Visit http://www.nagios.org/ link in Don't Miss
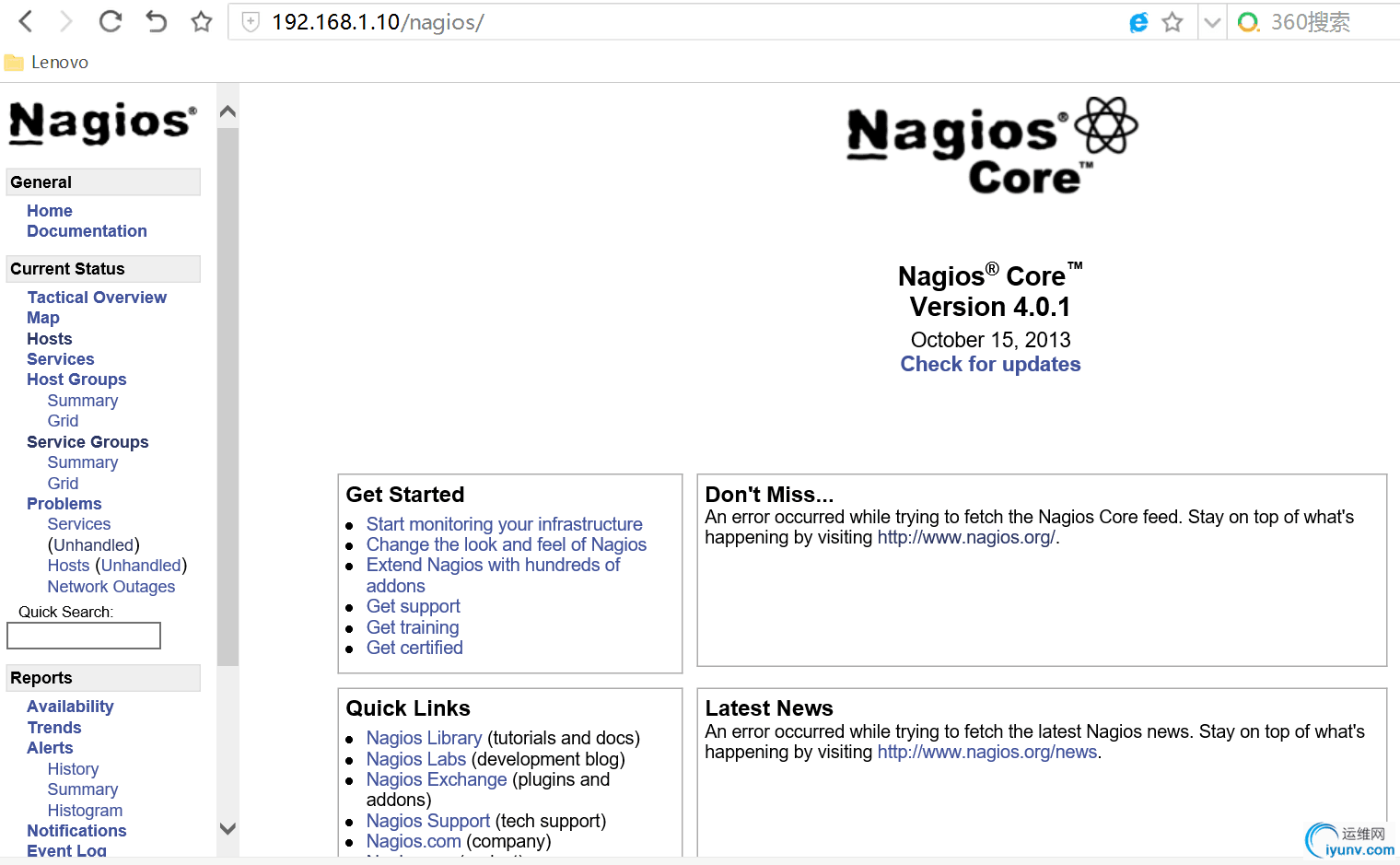The width and height of the screenshot is (1400, 865). (x=966, y=538)
